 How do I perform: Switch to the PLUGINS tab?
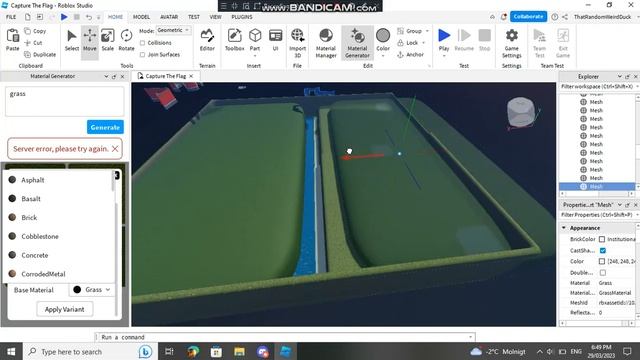tap(242, 17)
